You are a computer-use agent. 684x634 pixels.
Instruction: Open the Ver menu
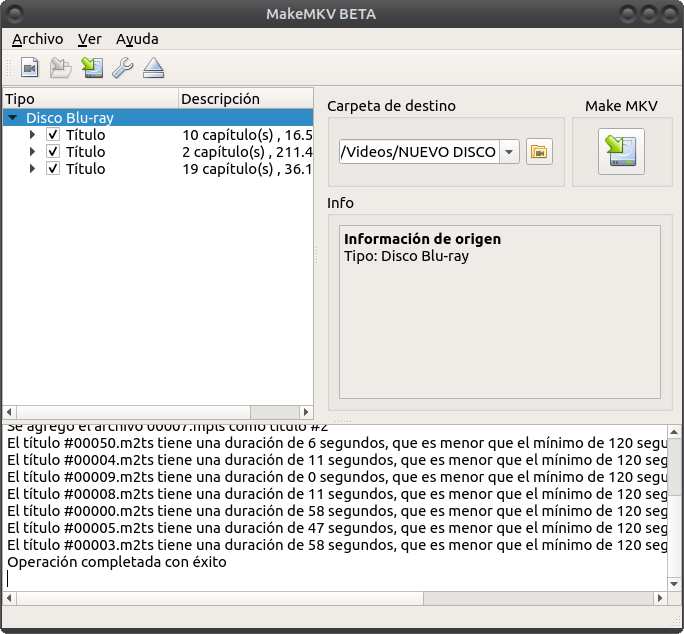89,39
